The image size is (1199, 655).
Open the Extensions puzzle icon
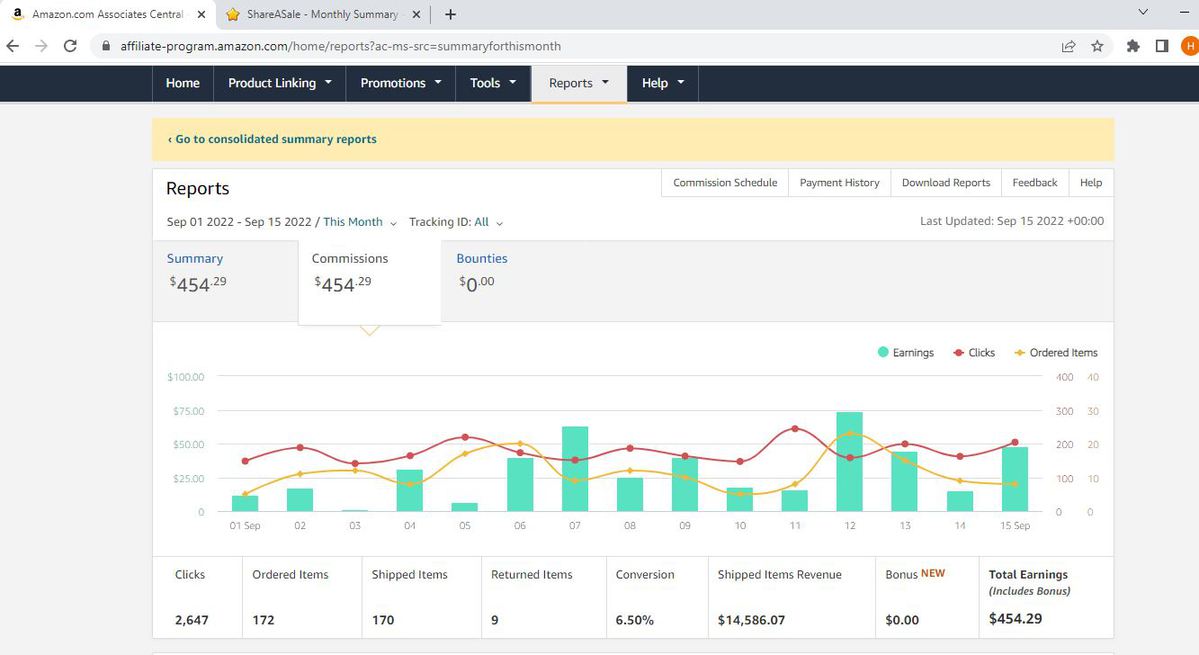click(1133, 46)
